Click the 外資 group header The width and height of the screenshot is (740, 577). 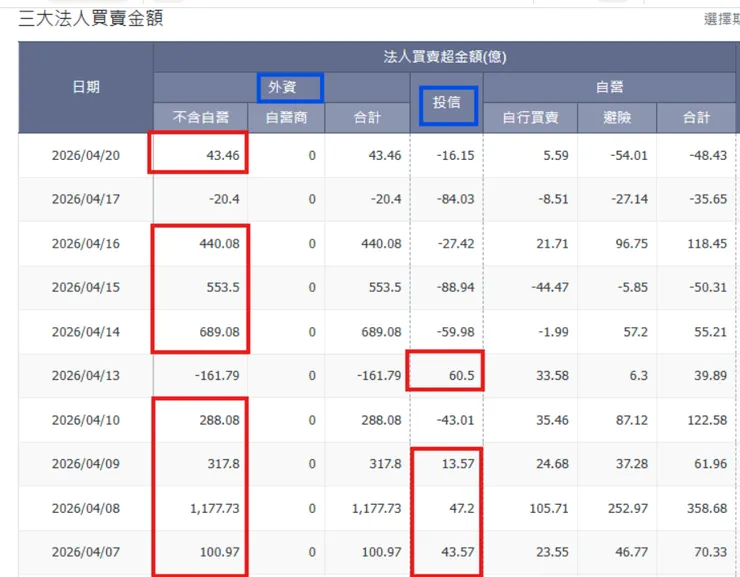282,87
